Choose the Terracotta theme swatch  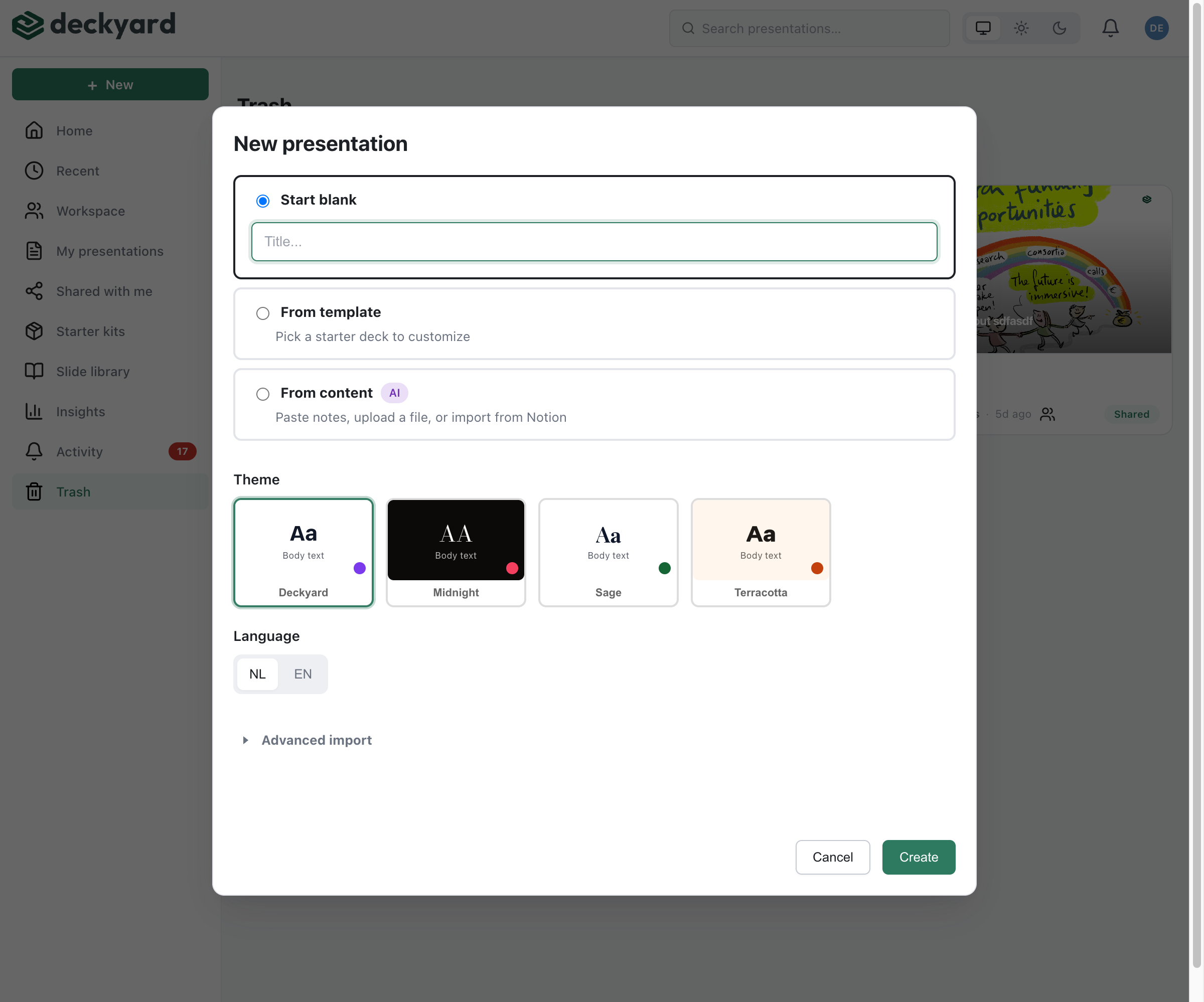(761, 552)
